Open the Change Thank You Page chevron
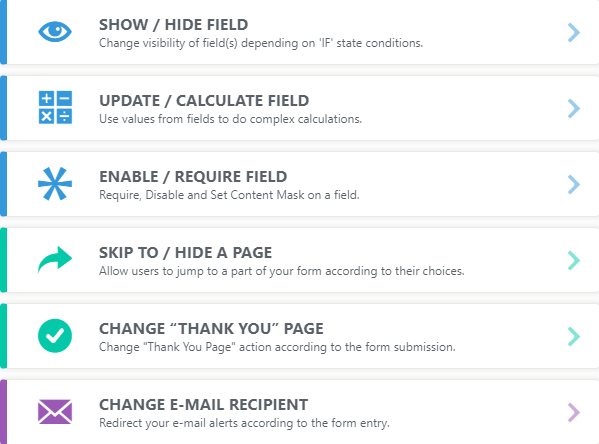Image resolution: width=599 pixels, height=444 pixels. [x=573, y=337]
